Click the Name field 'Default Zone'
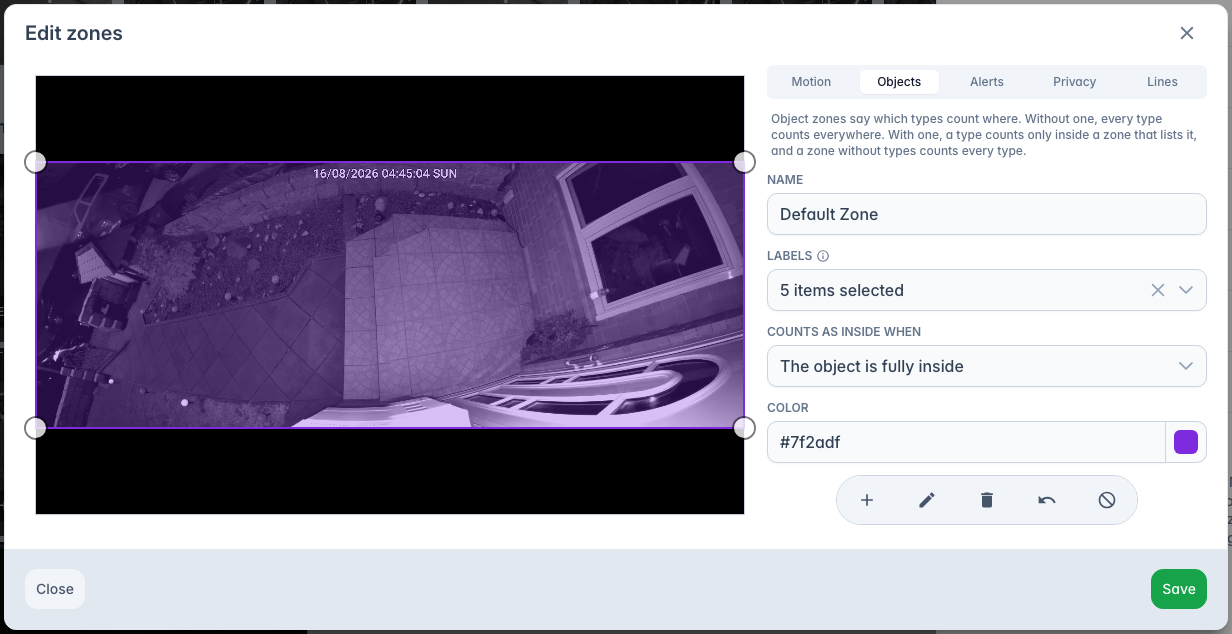The height and width of the screenshot is (634, 1232). pos(987,214)
